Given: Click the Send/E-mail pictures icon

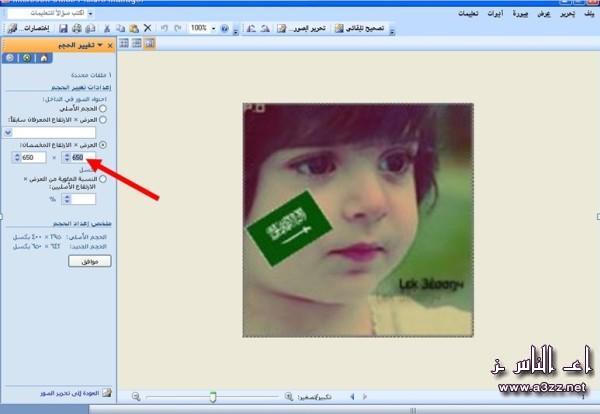Looking at the screenshot, I should (x=90, y=28).
